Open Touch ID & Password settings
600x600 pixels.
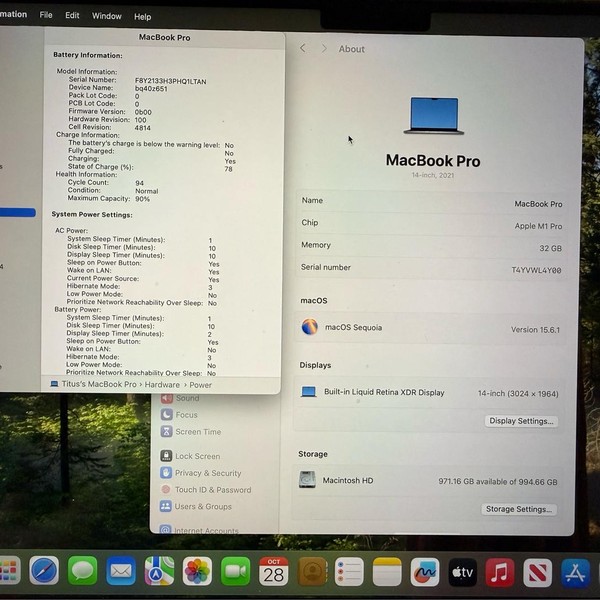(206, 489)
